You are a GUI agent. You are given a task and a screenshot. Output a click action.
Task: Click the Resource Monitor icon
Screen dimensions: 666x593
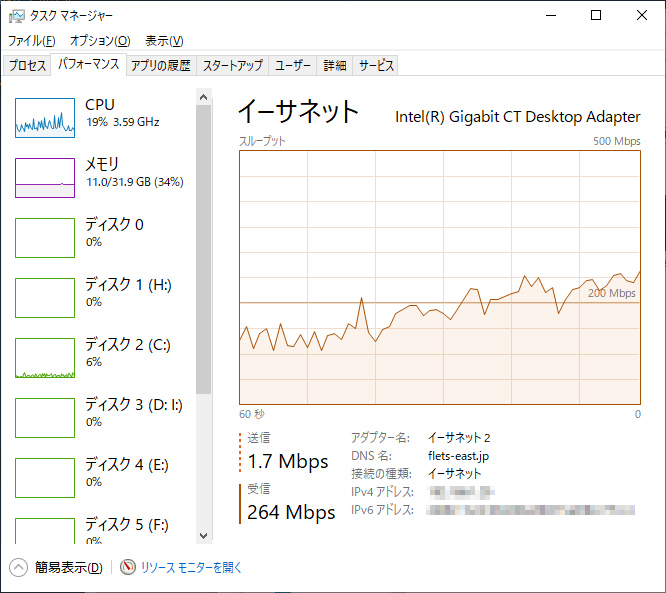[128, 567]
